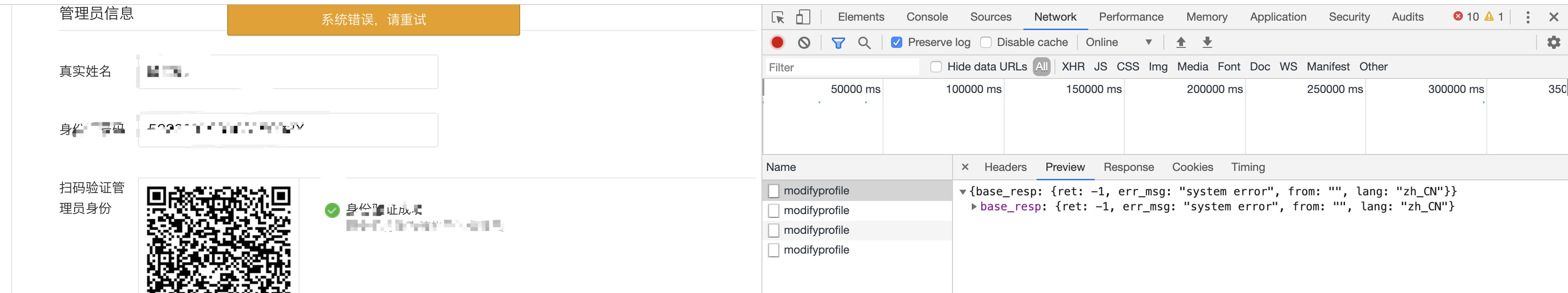Switch to the Elements tab
The height and width of the screenshot is (293, 1568).
[861, 17]
